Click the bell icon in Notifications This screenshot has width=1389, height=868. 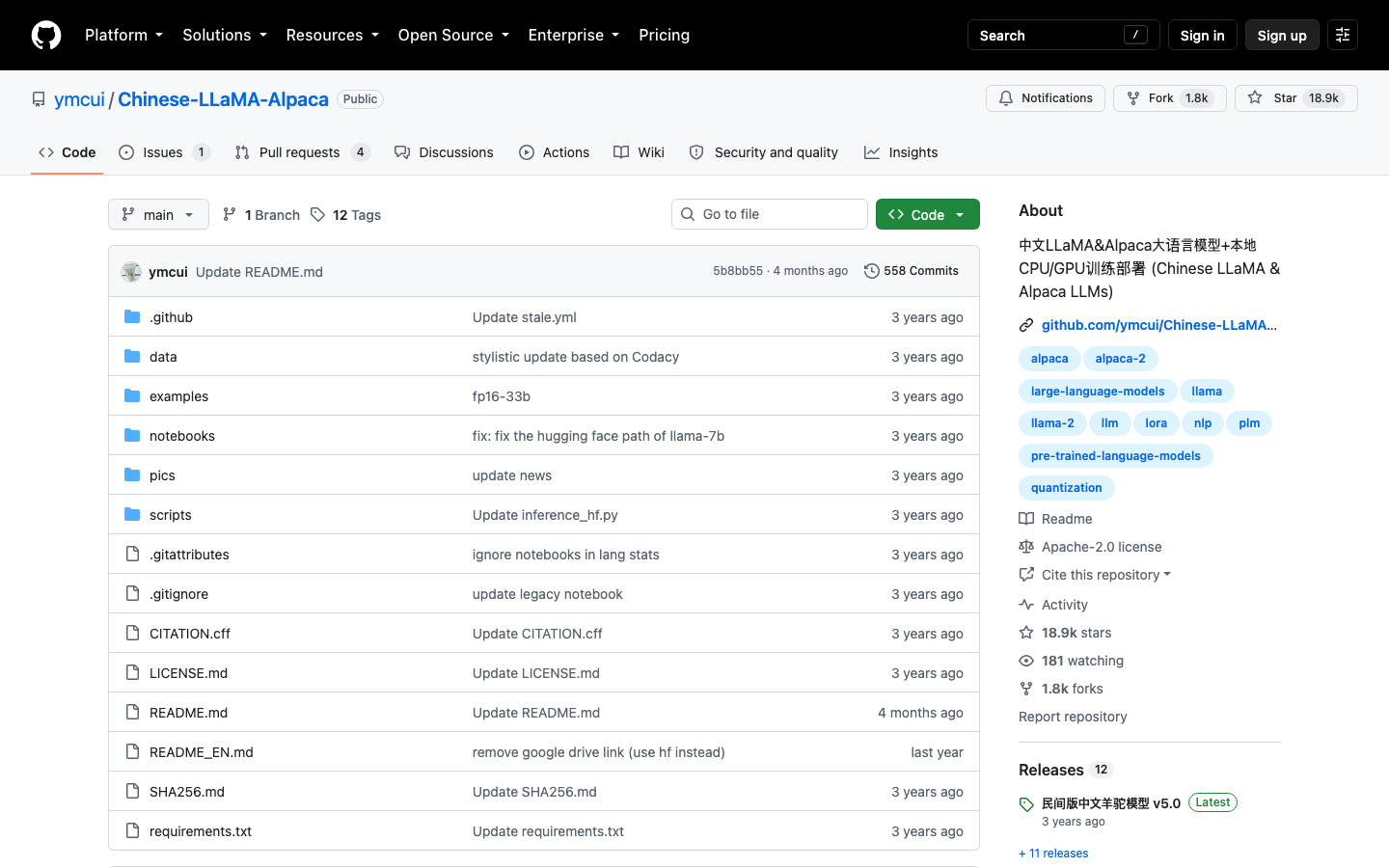[x=1006, y=98]
